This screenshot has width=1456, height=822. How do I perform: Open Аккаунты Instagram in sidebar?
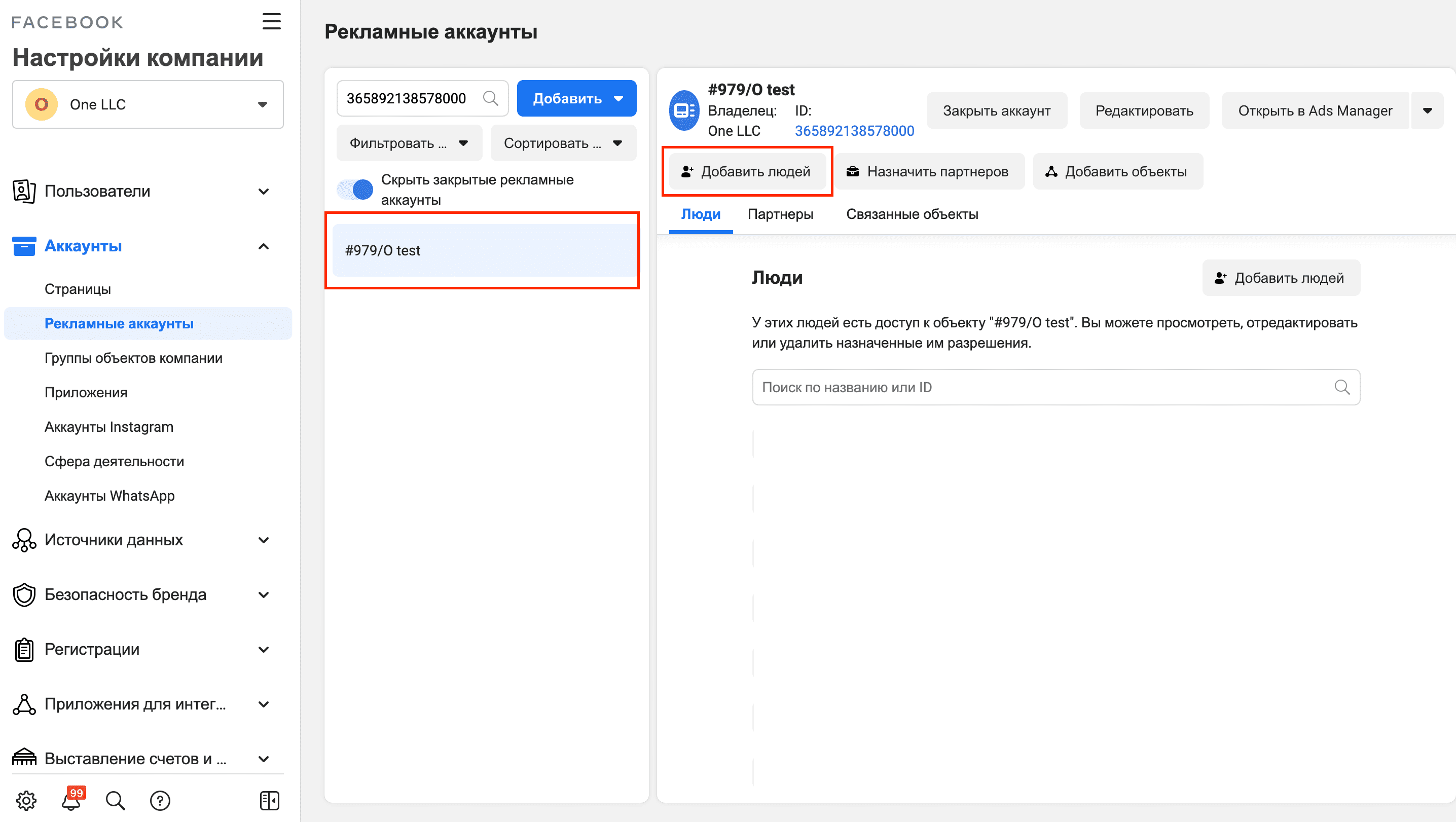coord(109,427)
